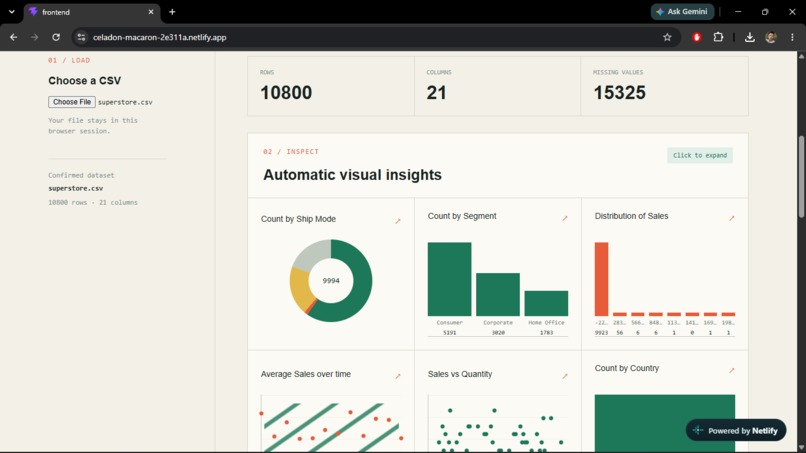The image size is (806, 453).
Task: Click 'Click to expand' button
Action: pos(700,155)
